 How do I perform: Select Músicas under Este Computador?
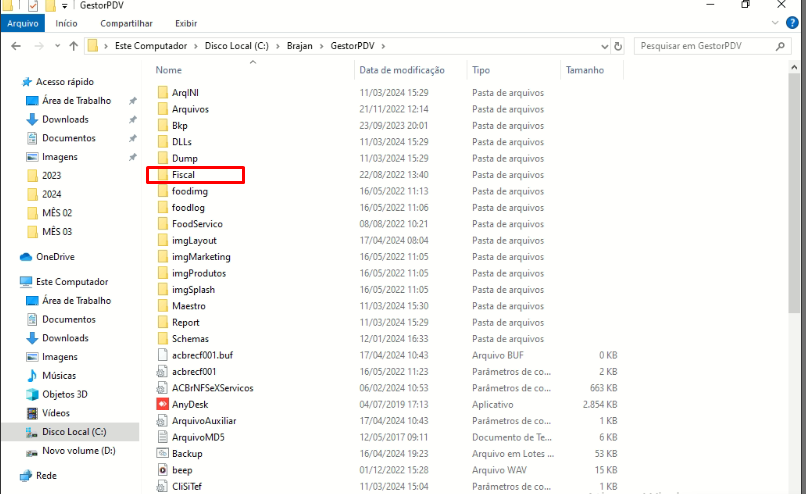[59, 375]
